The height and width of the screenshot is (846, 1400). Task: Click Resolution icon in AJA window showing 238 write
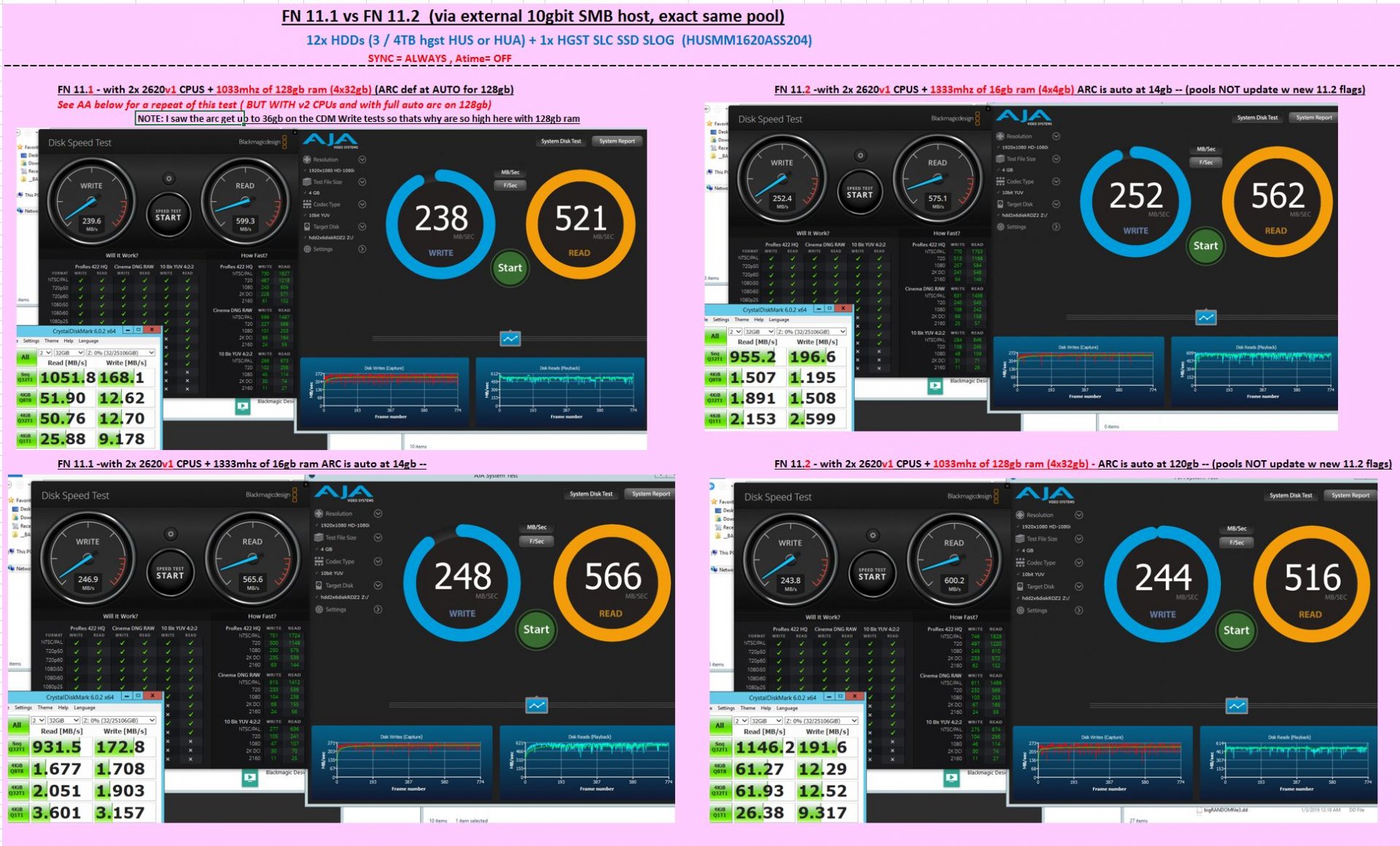(x=307, y=159)
